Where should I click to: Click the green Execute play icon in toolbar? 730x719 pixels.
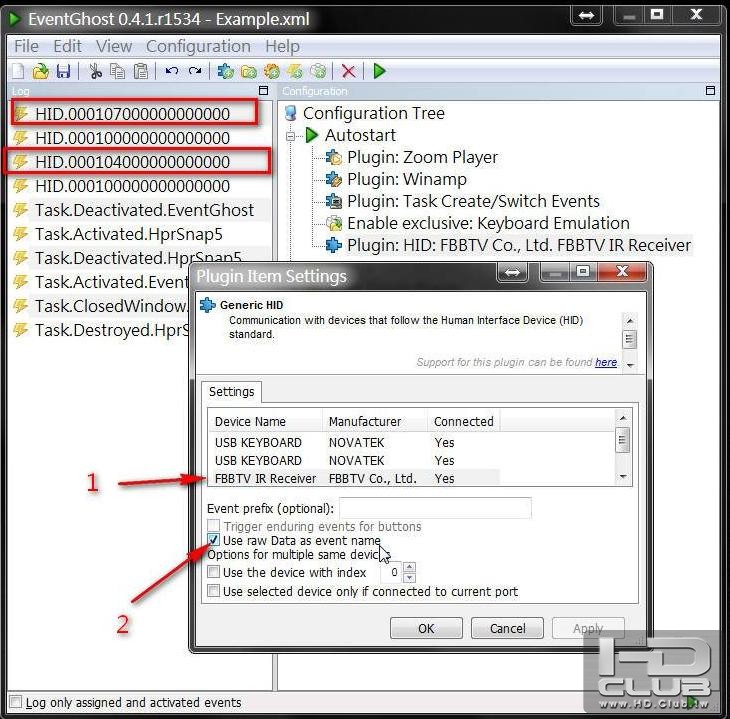pyautogui.click(x=380, y=71)
